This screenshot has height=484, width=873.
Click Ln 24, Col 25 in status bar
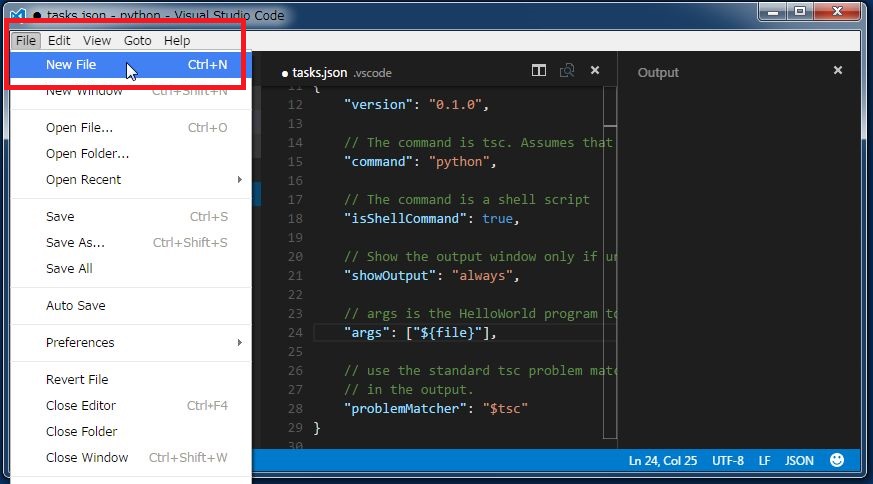(x=663, y=461)
